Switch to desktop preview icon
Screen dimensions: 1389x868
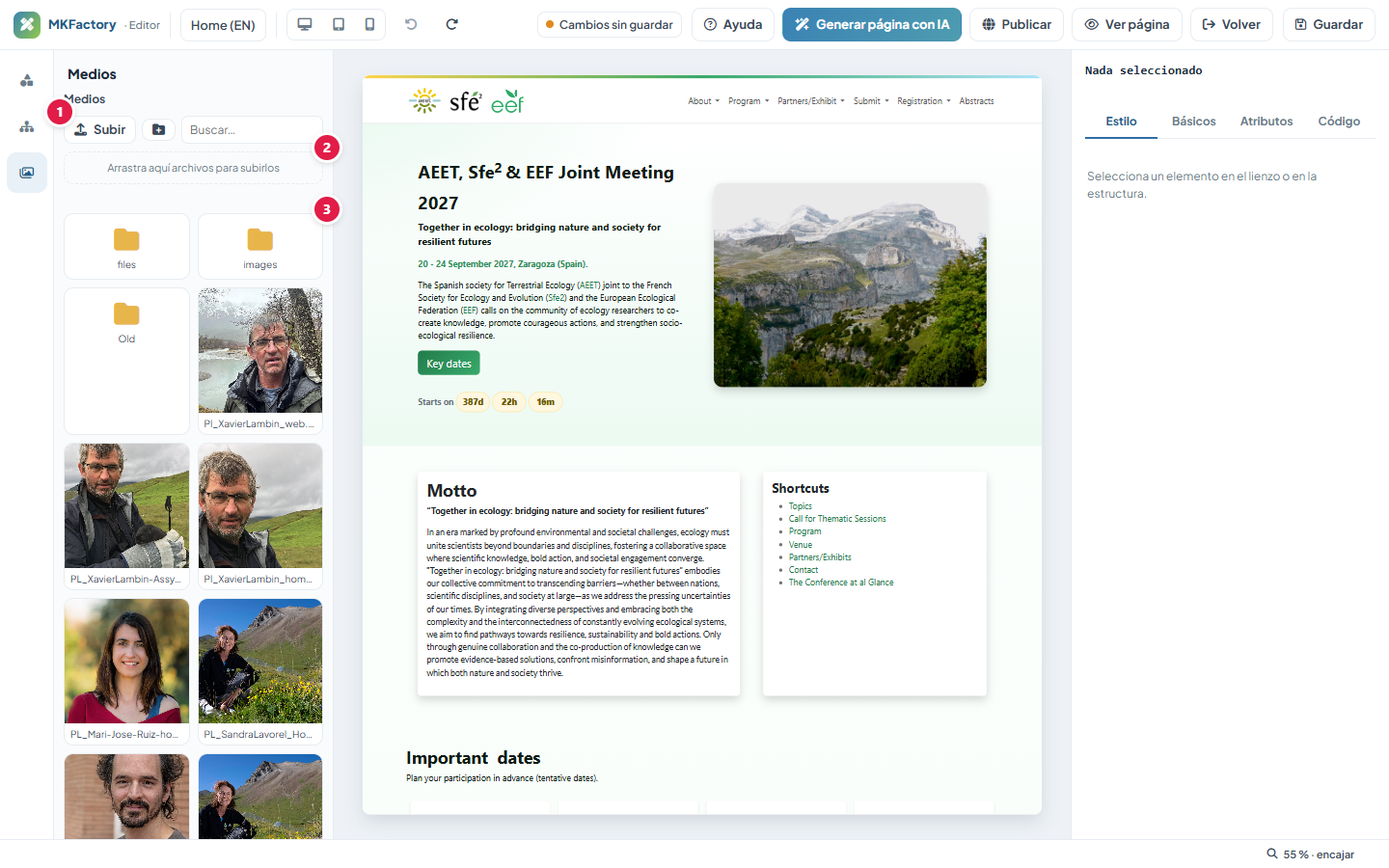point(305,24)
